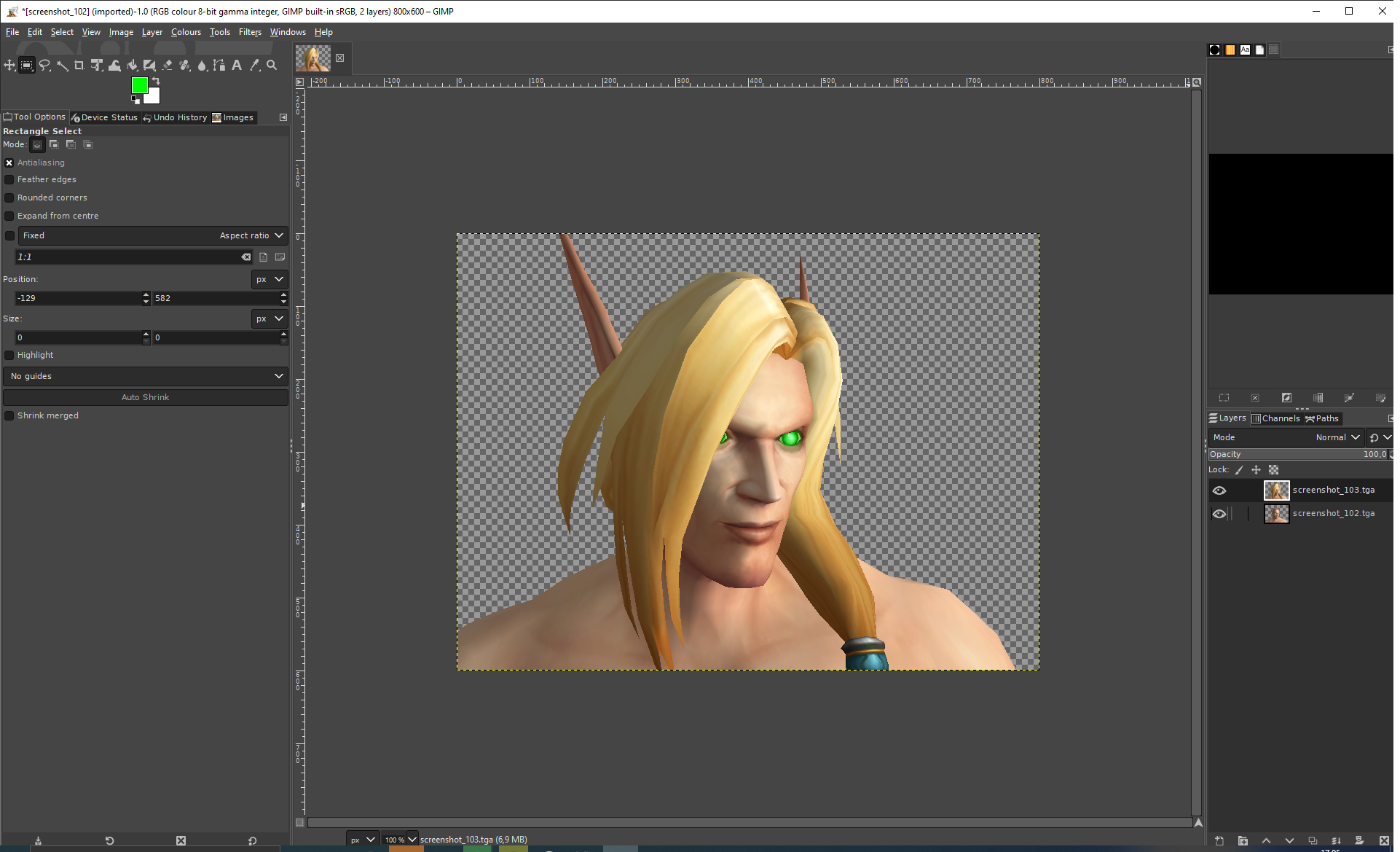
Task: Add a mask to the layer
Action: [x=1359, y=841]
